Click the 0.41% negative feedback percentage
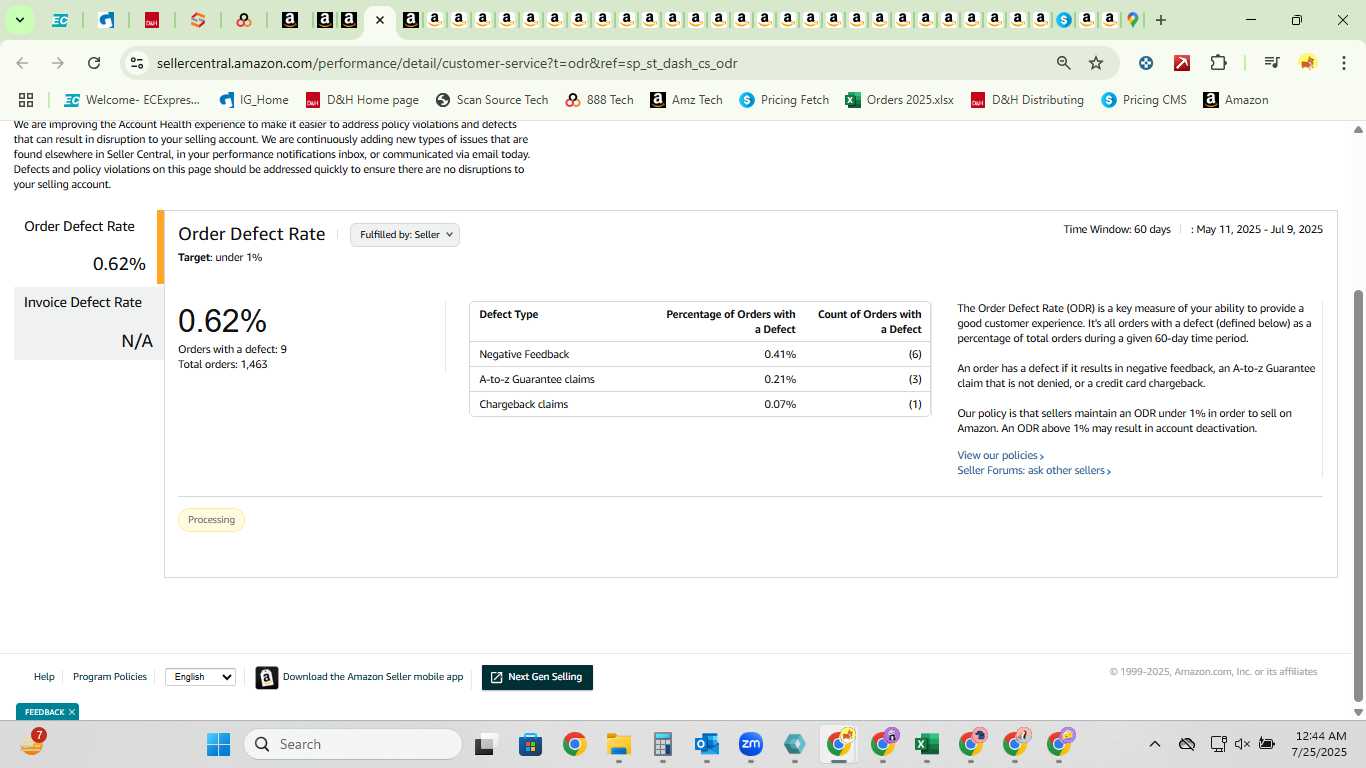1366x768 pixels. (x=780, y=354)
